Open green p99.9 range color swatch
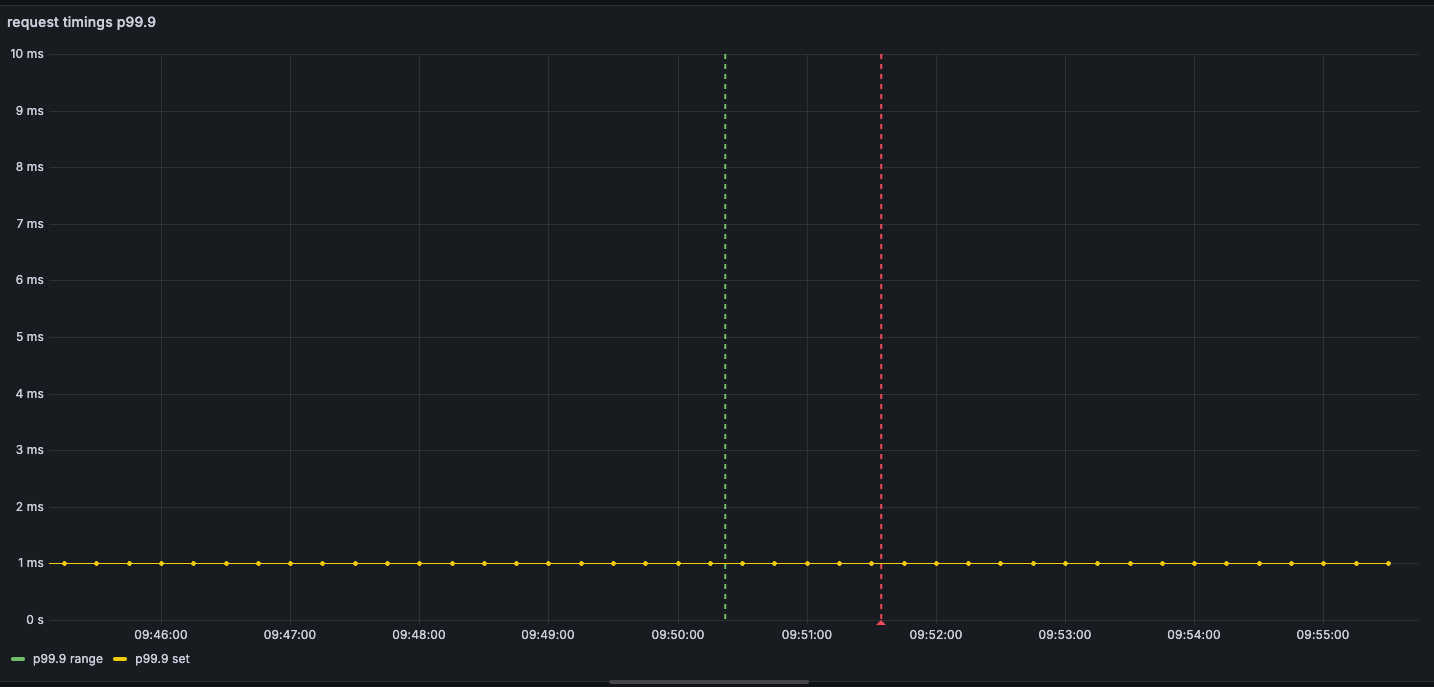1434x687 pixels. pyautogui.click(x=18, y=660)
